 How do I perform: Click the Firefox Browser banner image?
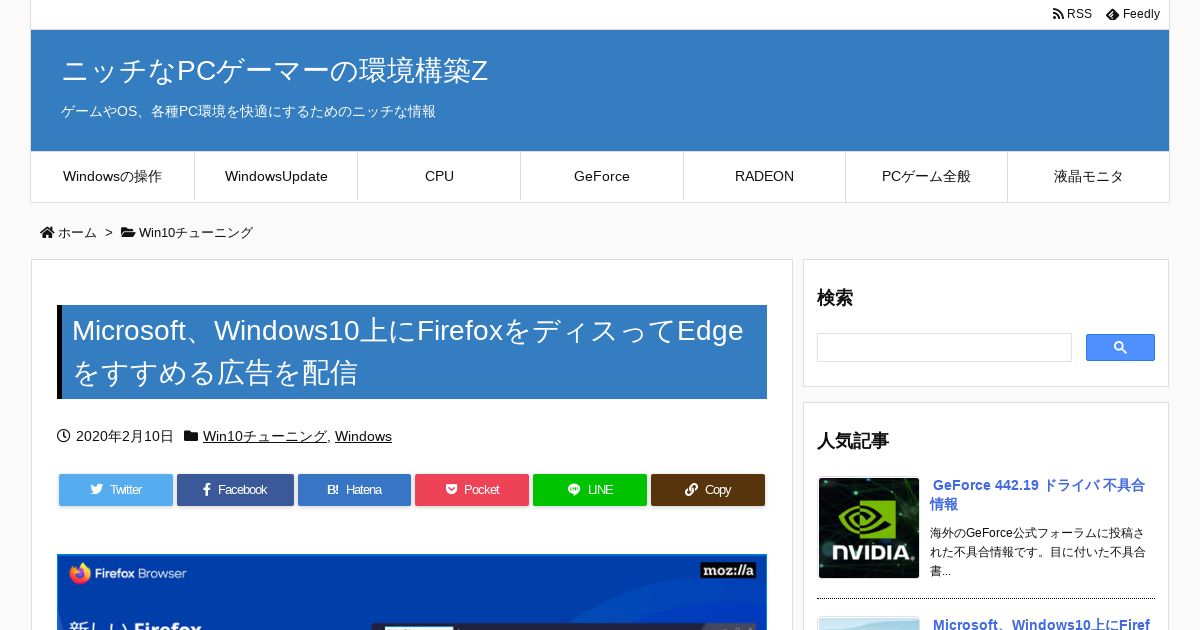point(412,592)
